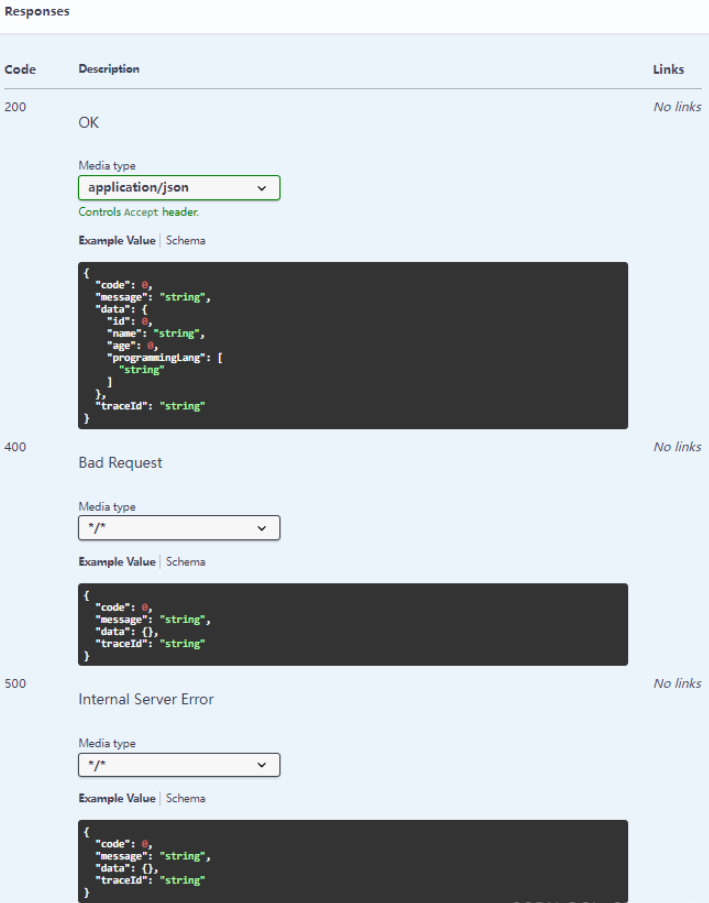Expand the media type dropdown under Bad Request
The height and width of the screenshot is (903, 709).
(x=179, y=528)
